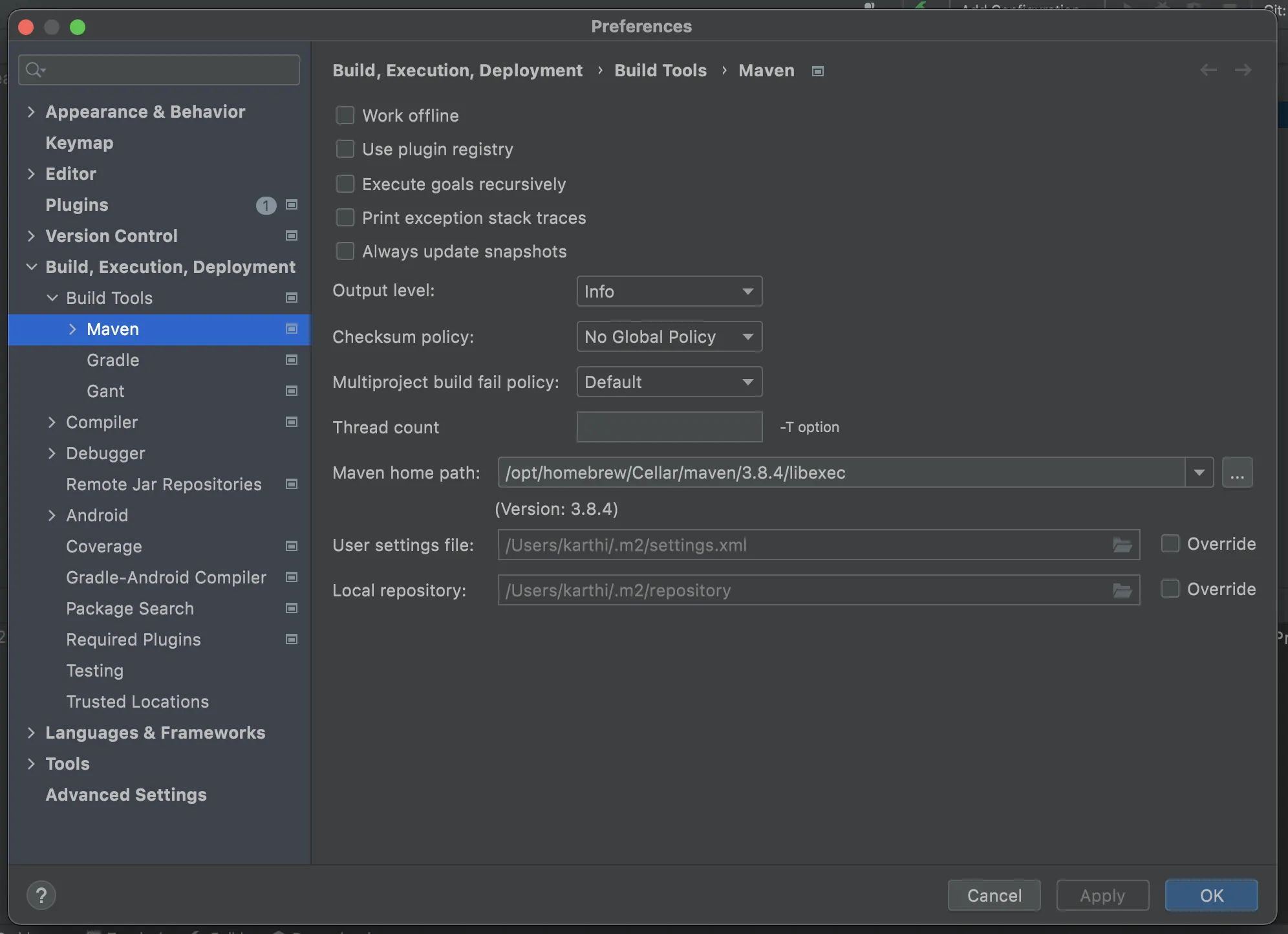Expand the Compiler tree node
The height and width of the screenshot is (934, 1288).
pos(52,422)
